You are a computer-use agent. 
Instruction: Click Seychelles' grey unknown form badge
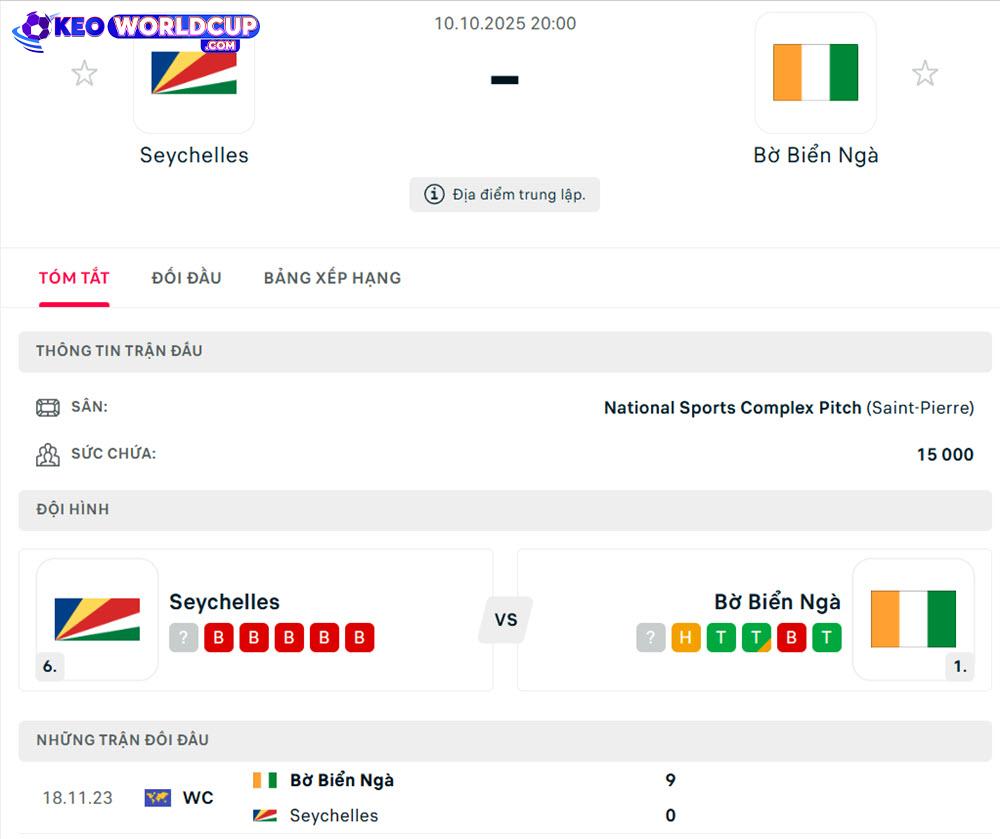pos(184,638)
